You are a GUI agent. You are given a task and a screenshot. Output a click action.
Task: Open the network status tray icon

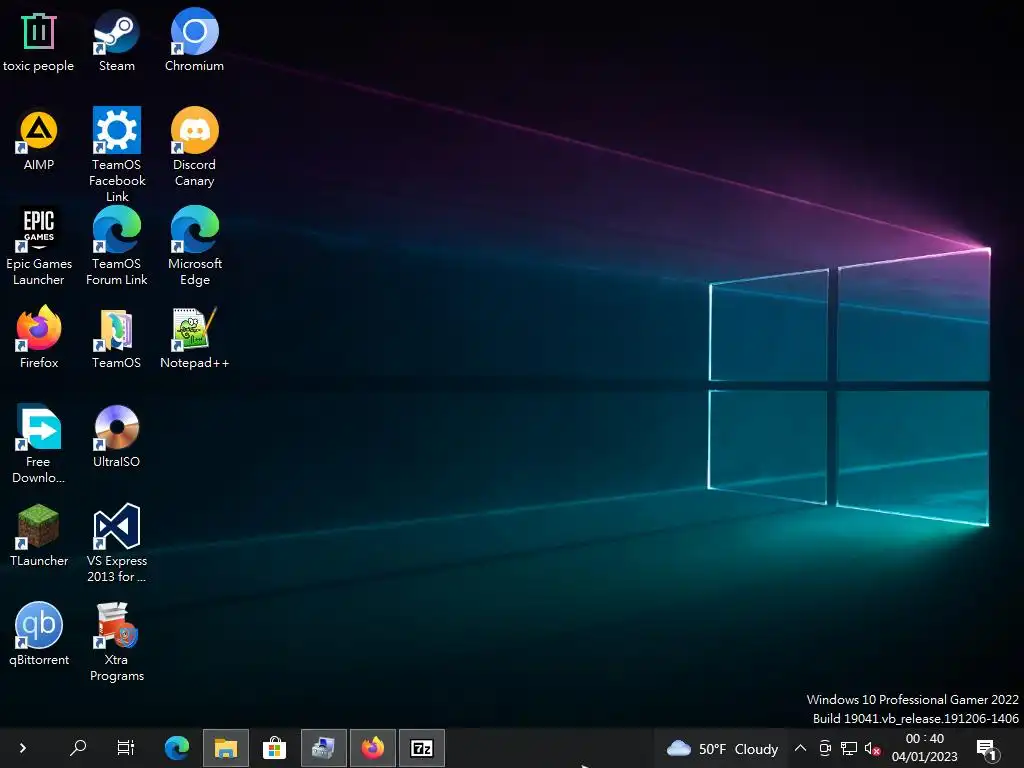coord(849,748)
